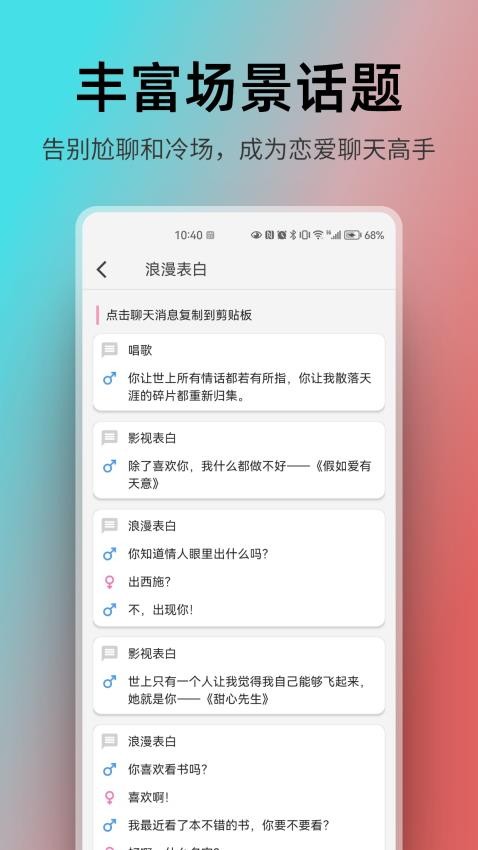Click the chat bubble icon next to 唱歌
This screenshot has width=478, height=850.
(109, 350)
